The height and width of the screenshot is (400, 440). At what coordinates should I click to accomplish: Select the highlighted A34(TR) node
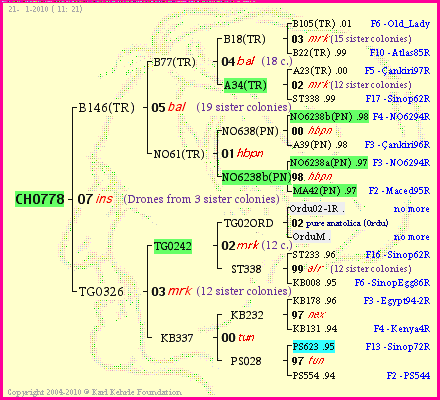(x=245, y=85)
